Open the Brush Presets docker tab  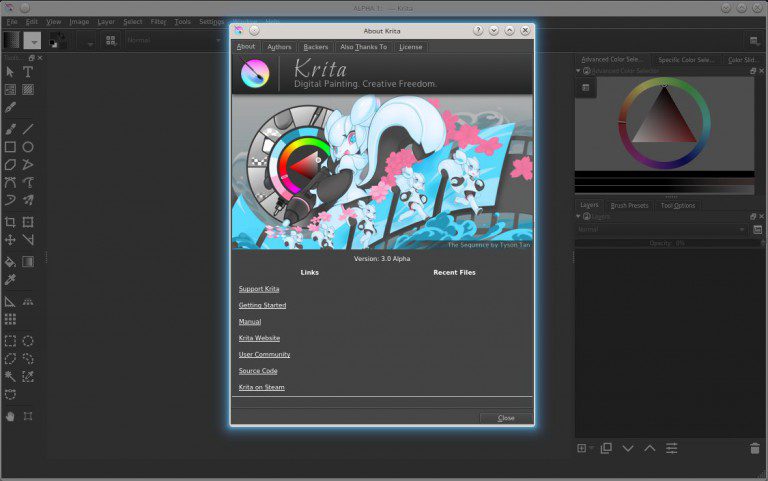pos(629,206)
